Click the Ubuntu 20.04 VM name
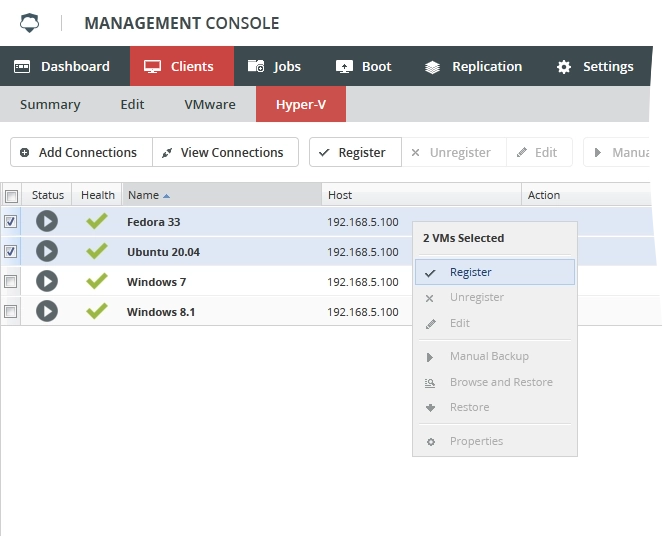666x546 pixels. coord(163,252)
